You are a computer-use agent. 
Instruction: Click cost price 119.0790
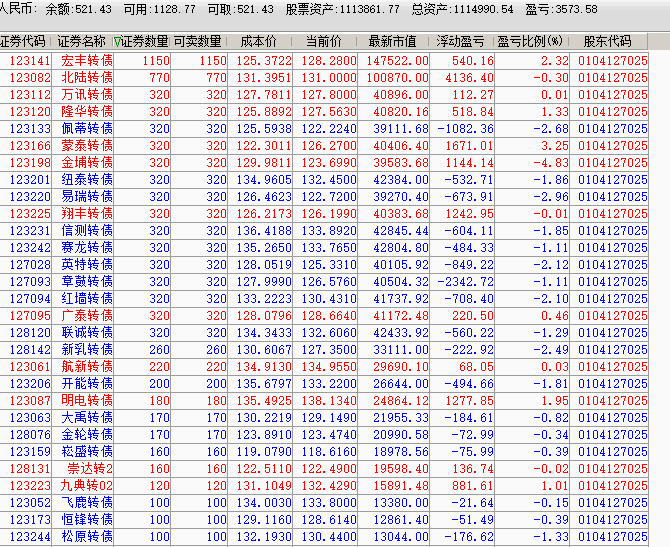tap(264, 452)
